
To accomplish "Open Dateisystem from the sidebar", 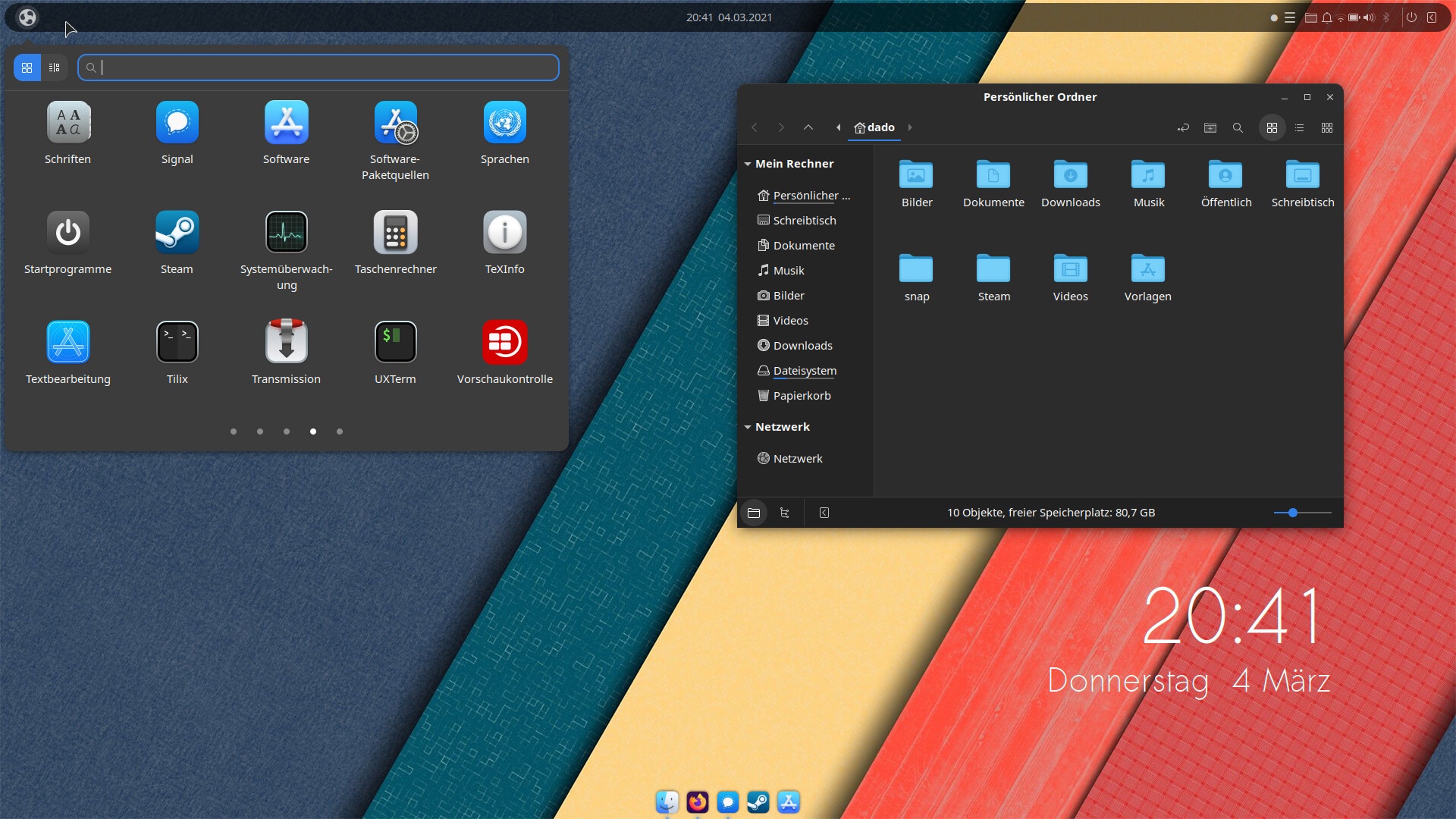I will coord(805,371).
